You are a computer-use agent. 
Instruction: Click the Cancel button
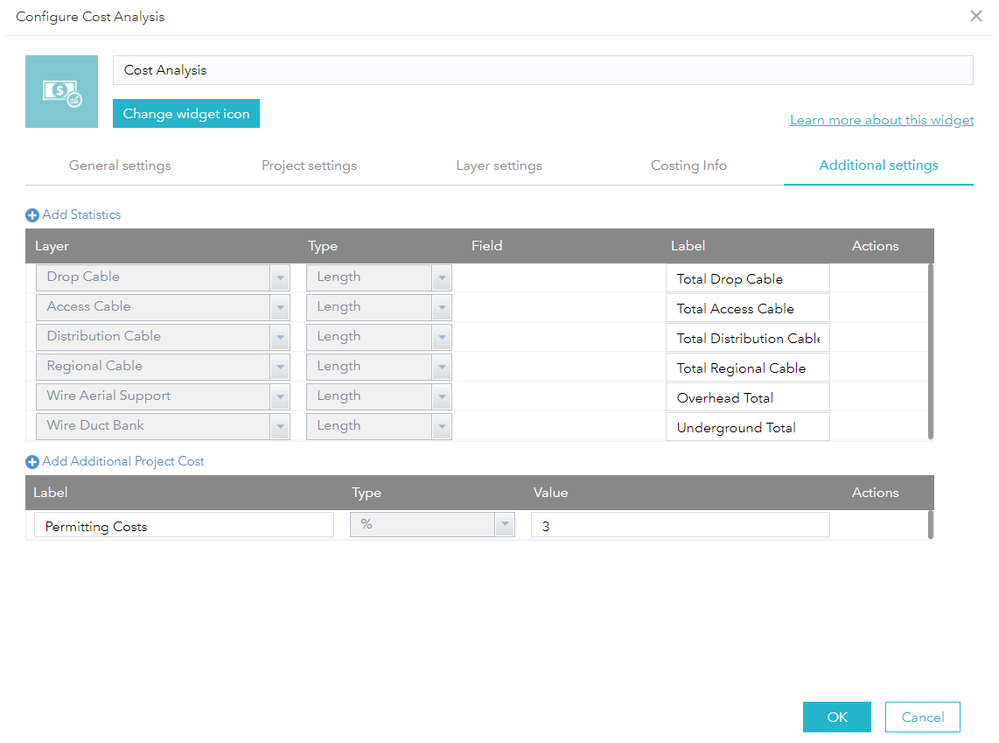tap(923, 717)
